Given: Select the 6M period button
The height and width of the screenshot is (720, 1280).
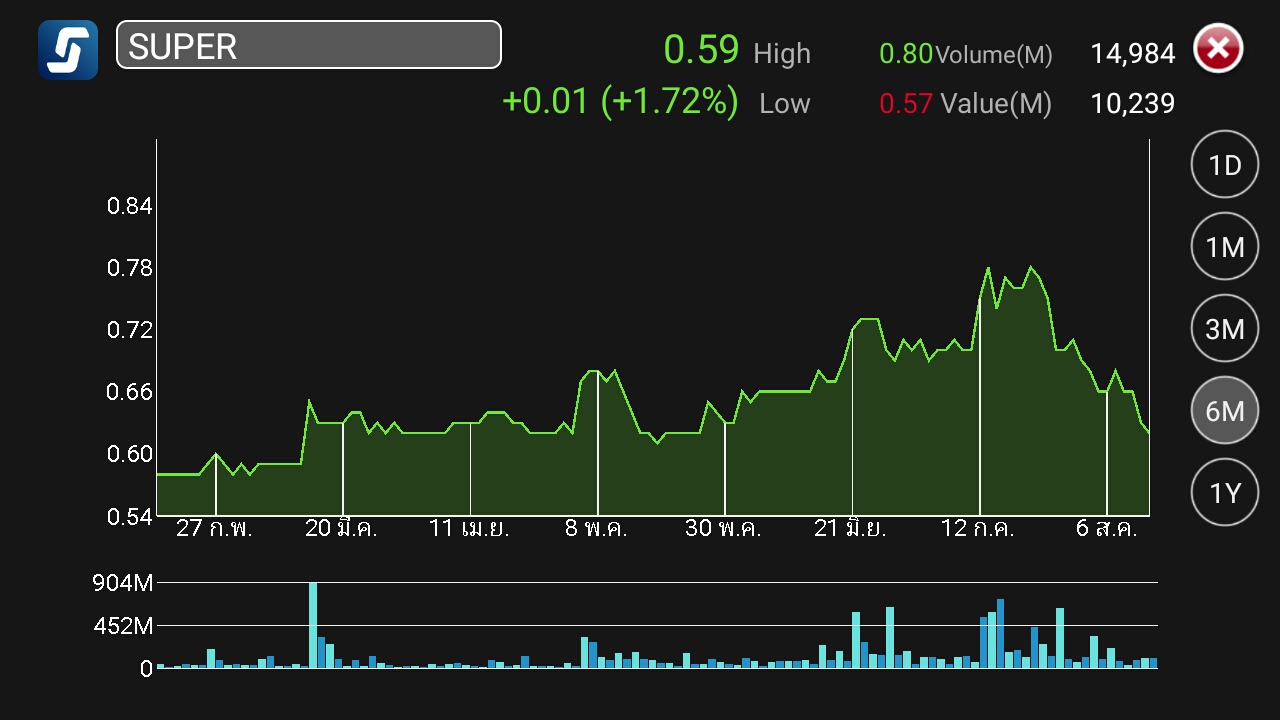Looking at the screenshot, I should click(1225, 411).
